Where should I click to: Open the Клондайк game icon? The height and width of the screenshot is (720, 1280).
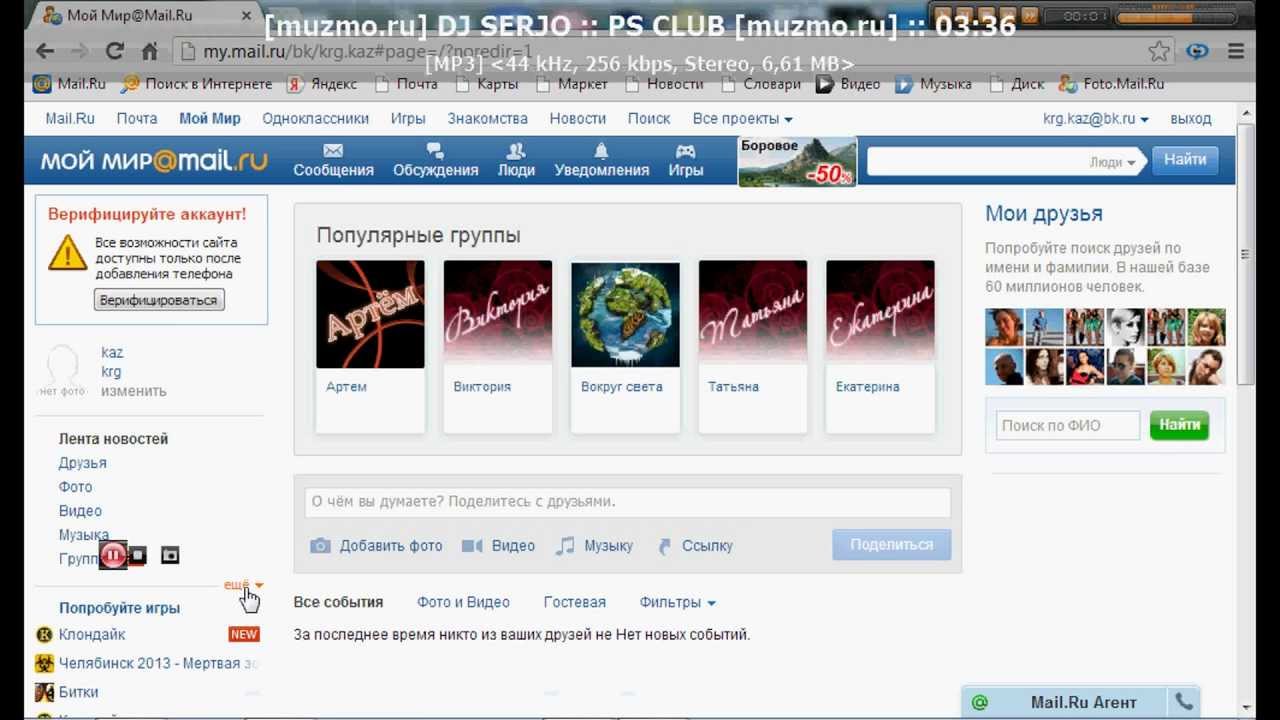44,634
